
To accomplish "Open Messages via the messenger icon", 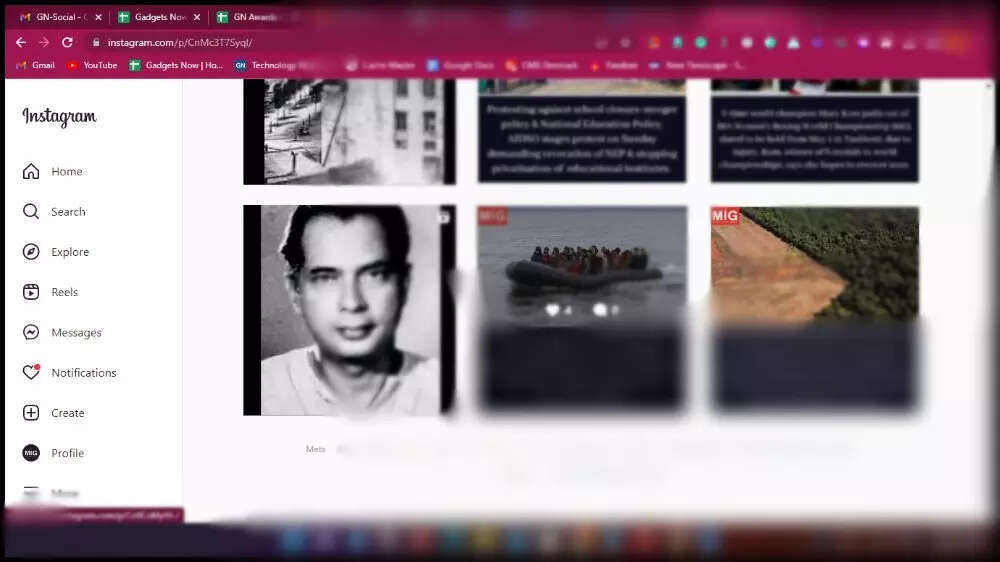I will point(31,332).
